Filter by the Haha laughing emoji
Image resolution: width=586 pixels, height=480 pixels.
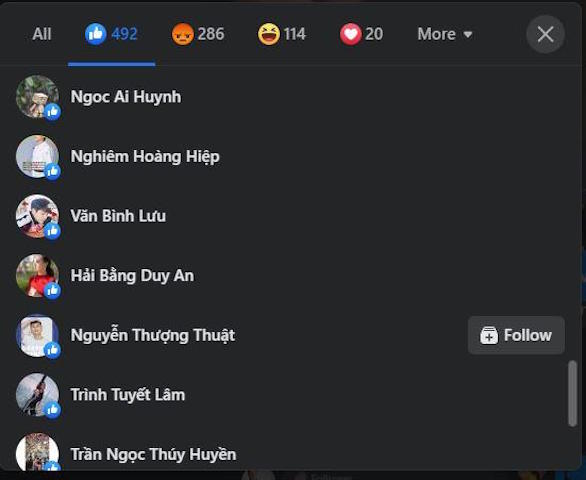pos(269,34)
